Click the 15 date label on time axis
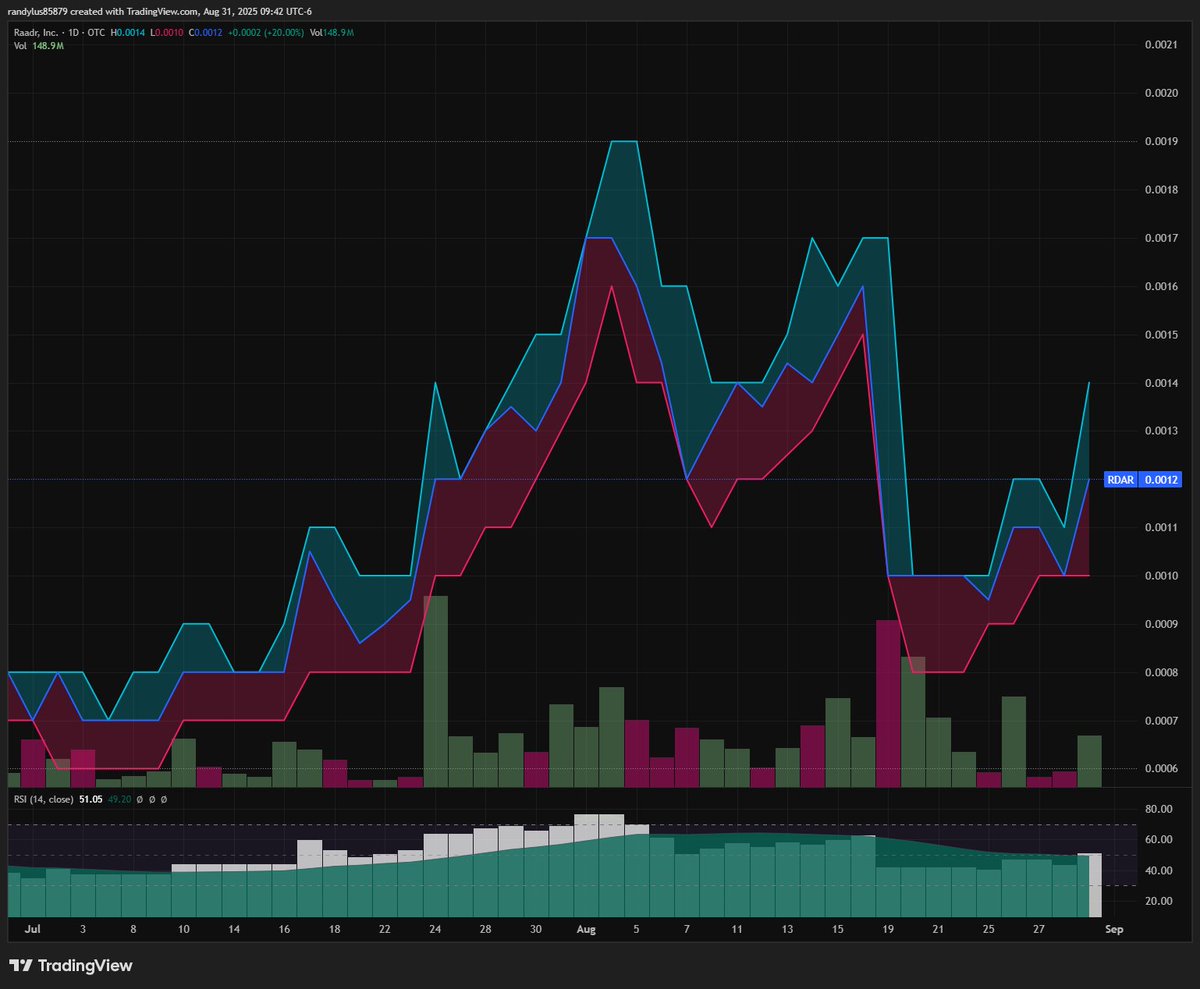The height and width of the screenshot is (989, 1200). tap(838, 930)
